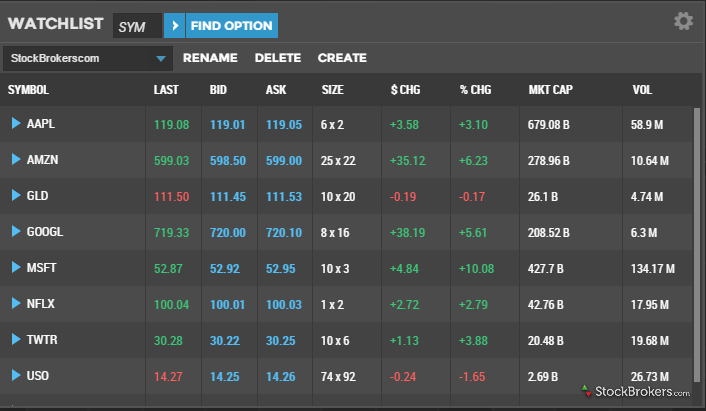This screenshot has height=411, width=706.
Task: Click MSFT volume 134.17 M
Action: [653, 269]
